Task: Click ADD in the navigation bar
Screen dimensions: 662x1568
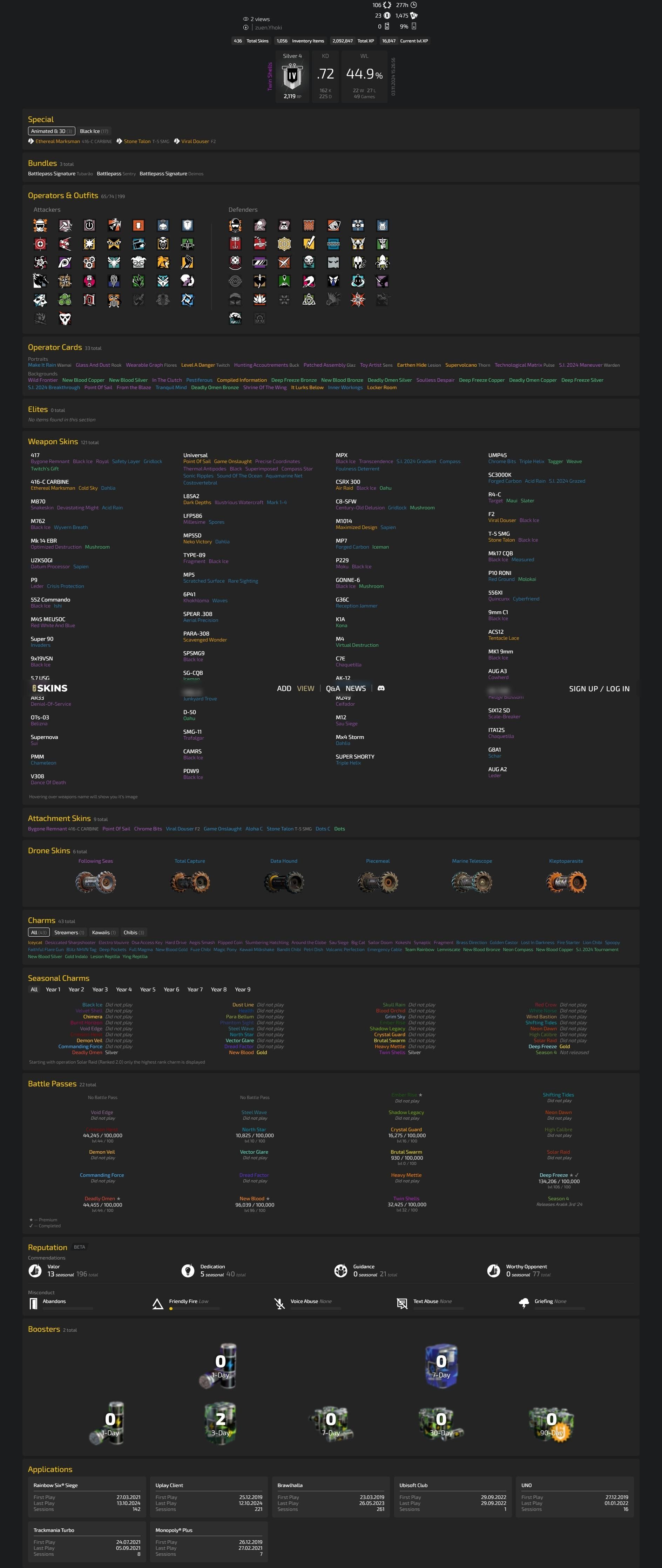Action: click(284, 688)
